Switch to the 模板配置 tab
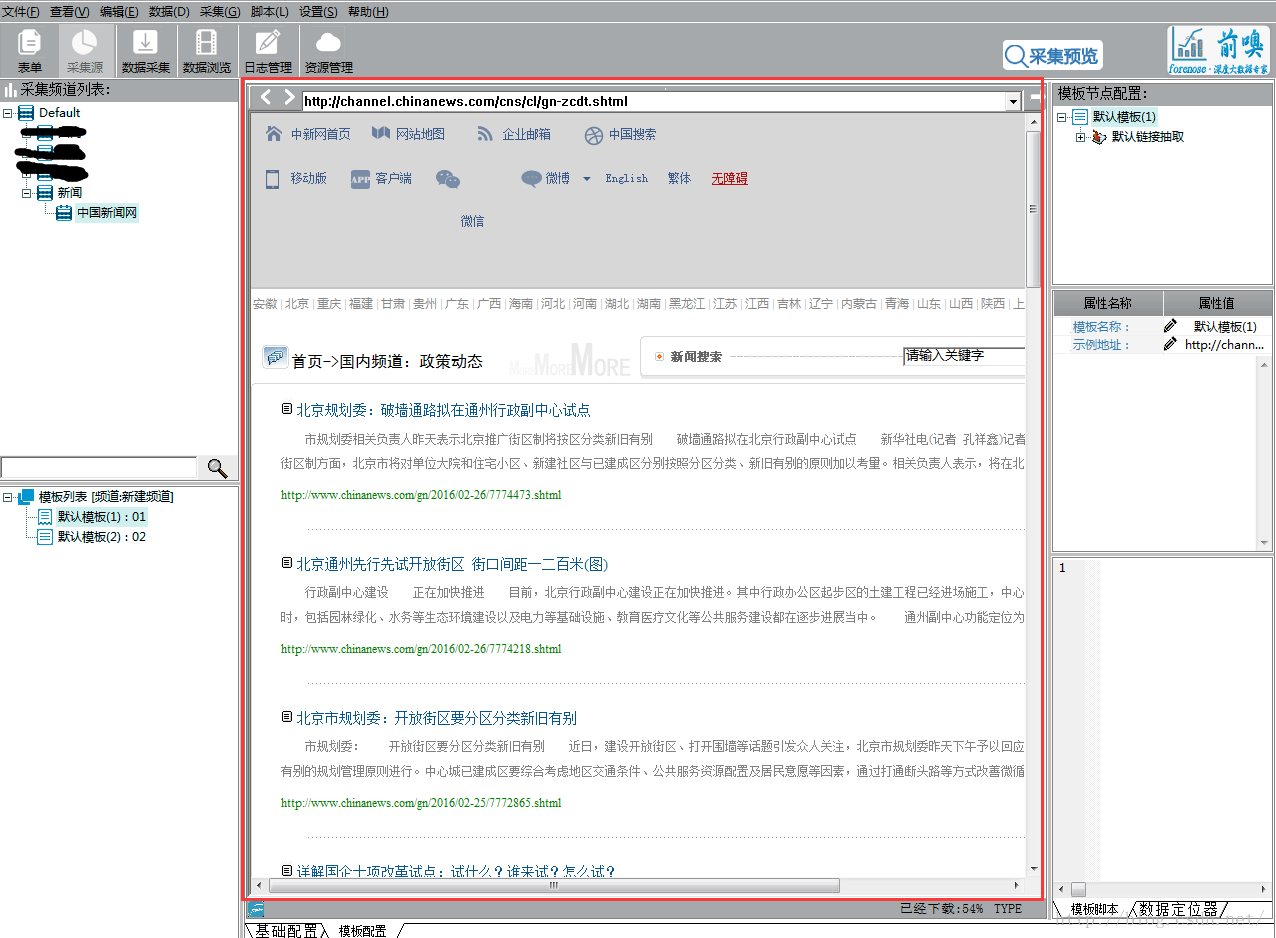The height and width of the screenshot is (938, 1276). (363, 930)
